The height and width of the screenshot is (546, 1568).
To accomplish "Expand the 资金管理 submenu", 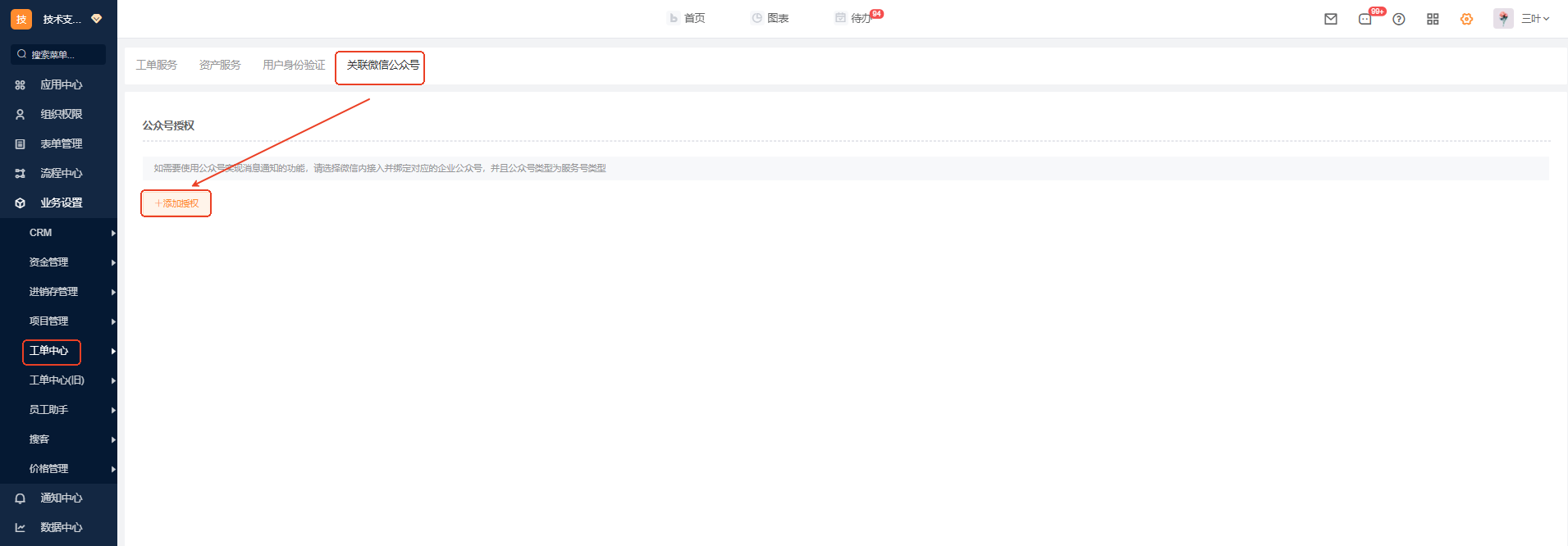I will coord(58,262).
